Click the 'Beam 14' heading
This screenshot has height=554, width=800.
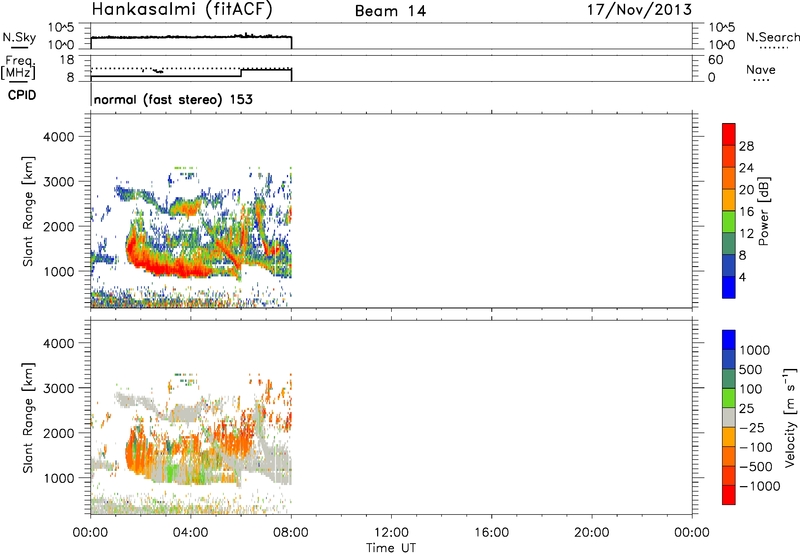point(391,11)
